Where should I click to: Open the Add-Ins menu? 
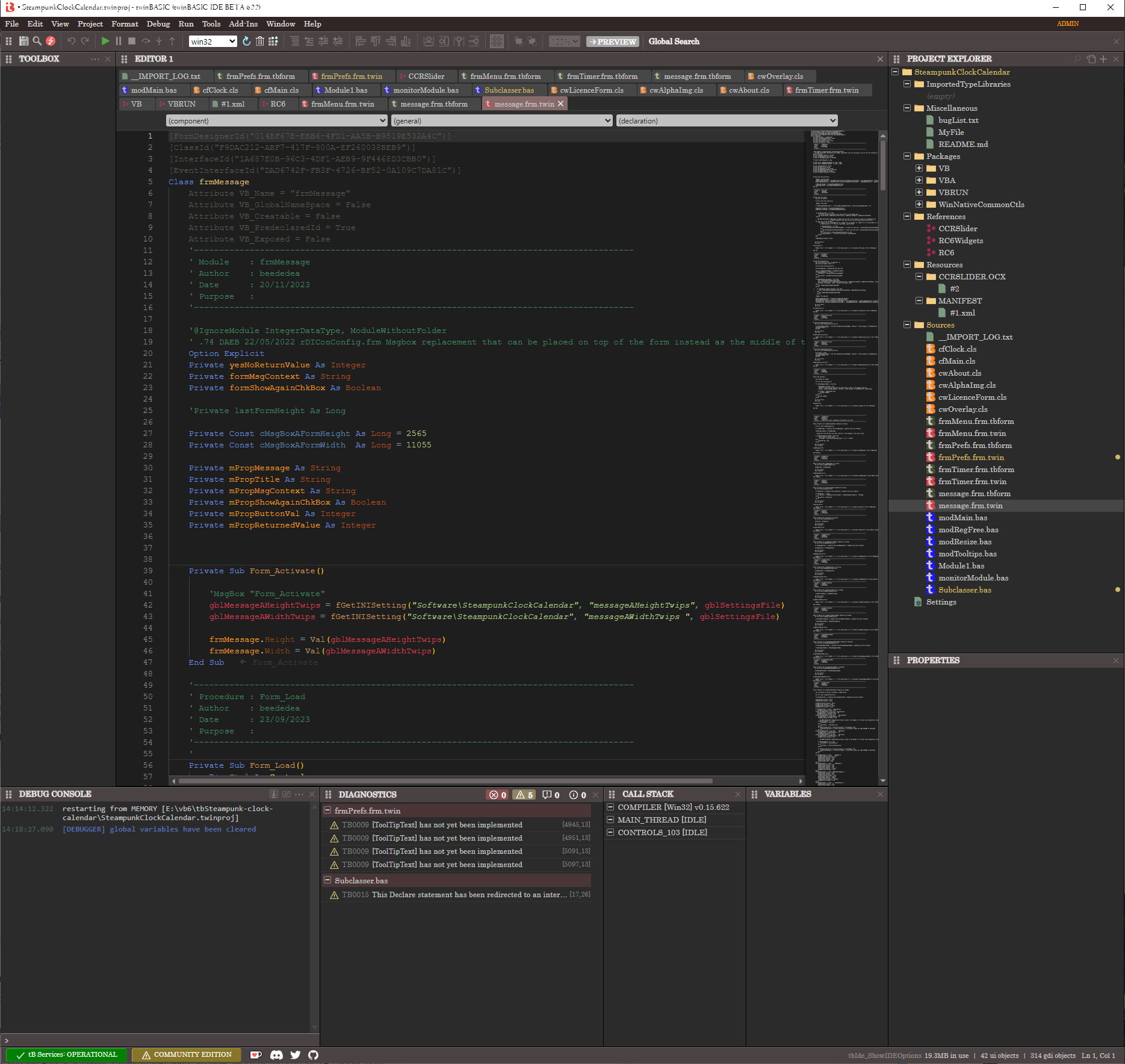tap(243, 24)
